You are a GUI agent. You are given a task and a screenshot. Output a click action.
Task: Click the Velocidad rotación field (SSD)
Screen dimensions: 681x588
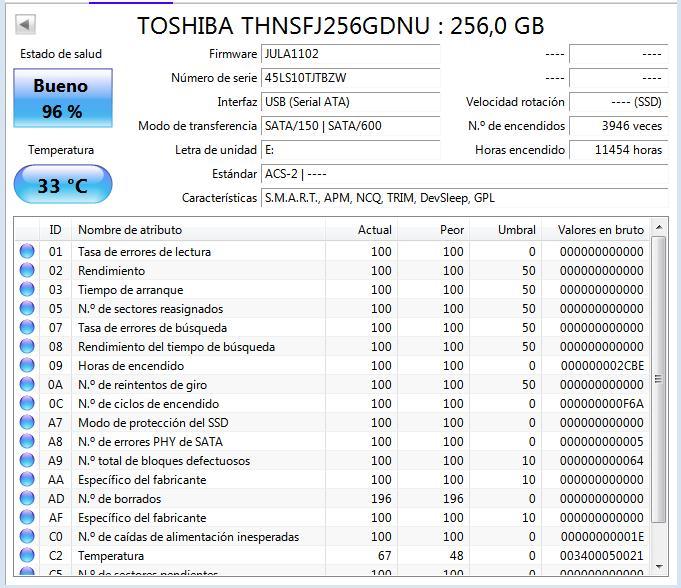[618, 102]
